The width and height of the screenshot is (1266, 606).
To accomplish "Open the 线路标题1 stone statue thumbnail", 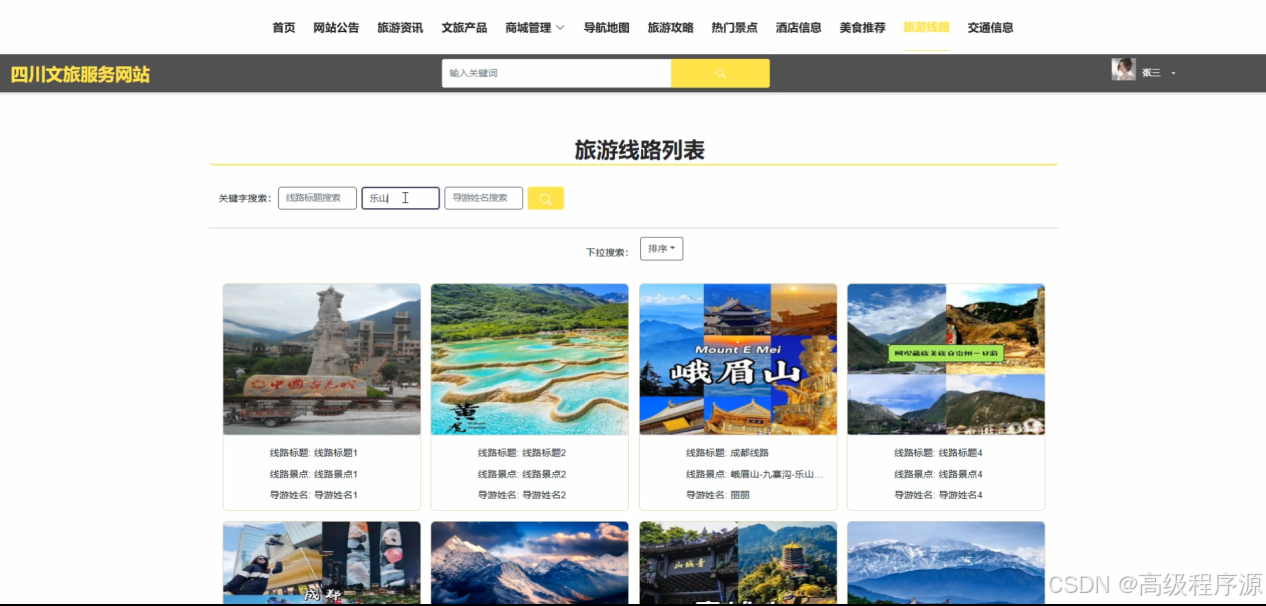I will (x=322, y=359).
